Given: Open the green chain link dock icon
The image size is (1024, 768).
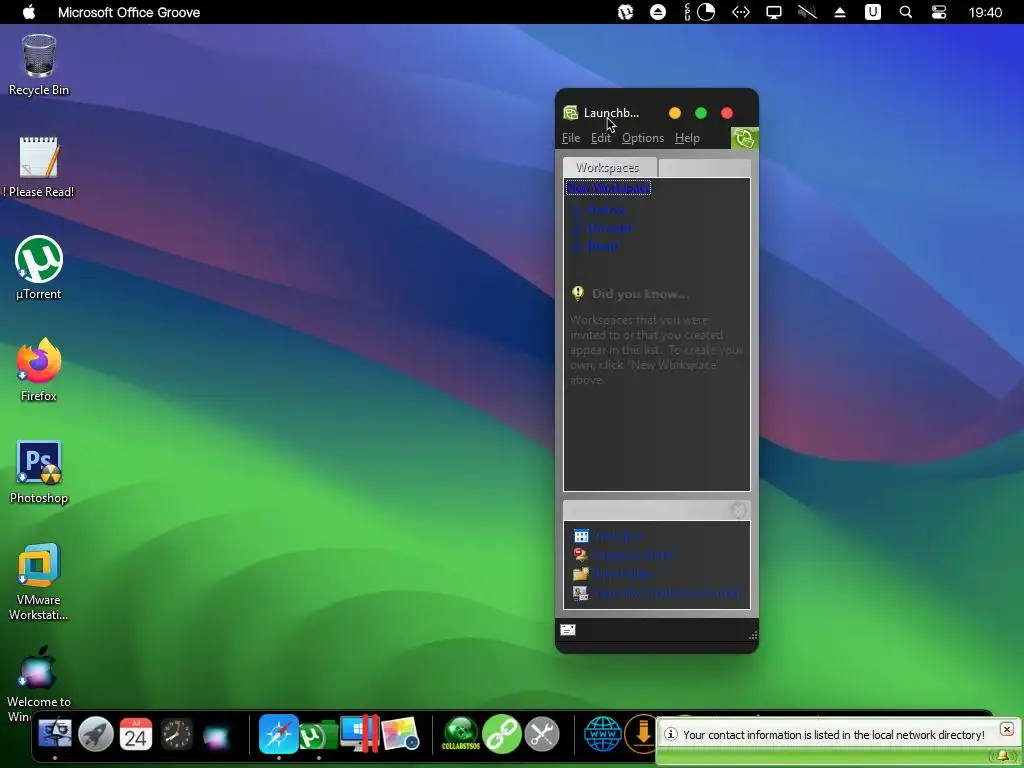Looking at the screenshot, I should click(502, 734).
